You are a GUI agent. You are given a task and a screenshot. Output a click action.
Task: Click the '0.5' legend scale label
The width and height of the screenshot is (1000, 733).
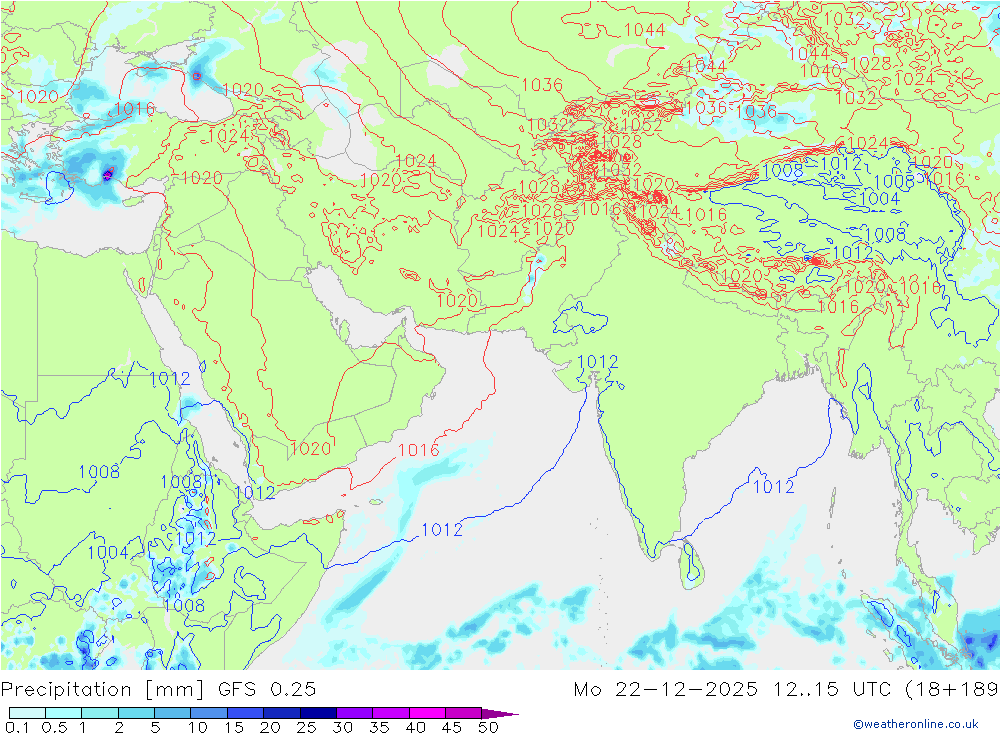pyautogui.click(x=54, y=727)
